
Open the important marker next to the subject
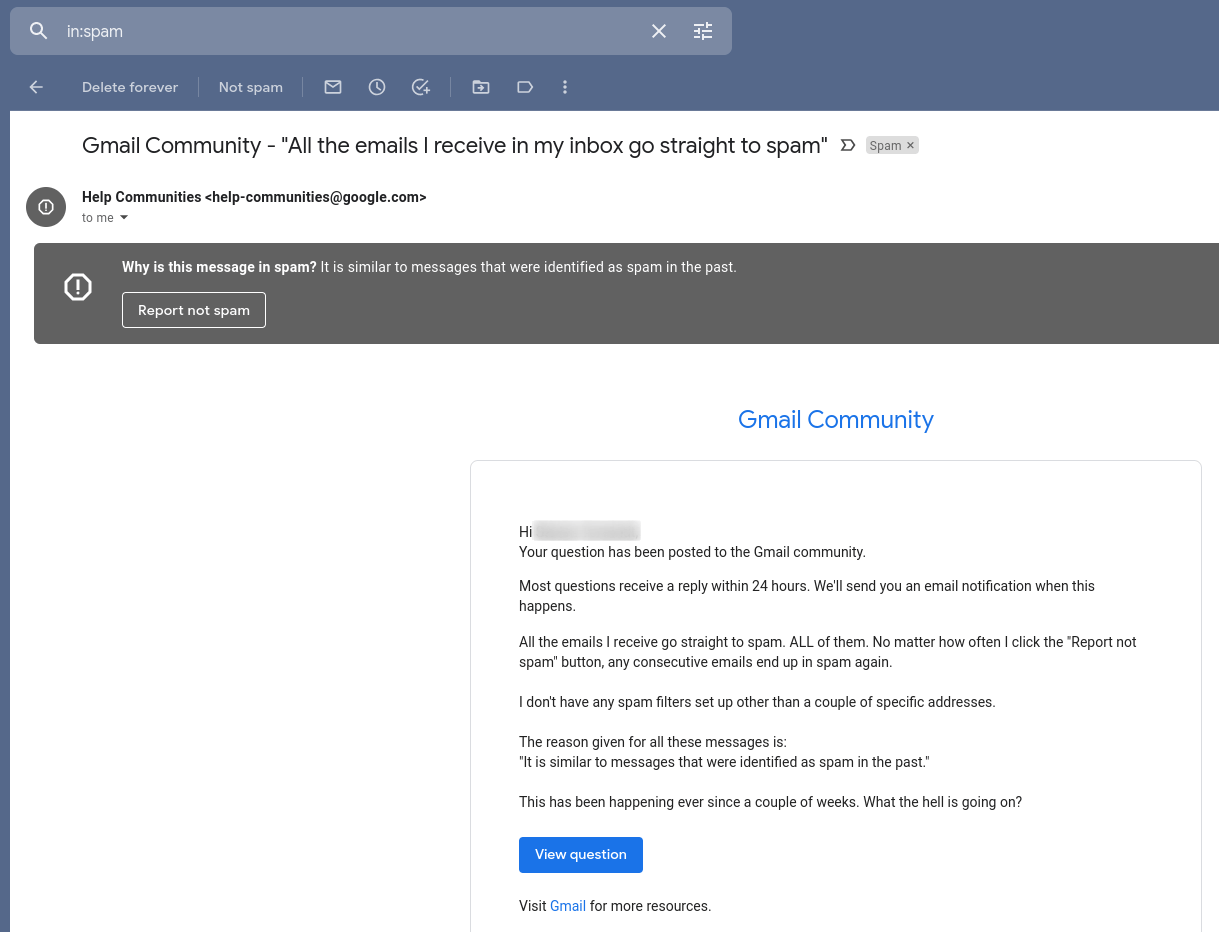point(848,145)
